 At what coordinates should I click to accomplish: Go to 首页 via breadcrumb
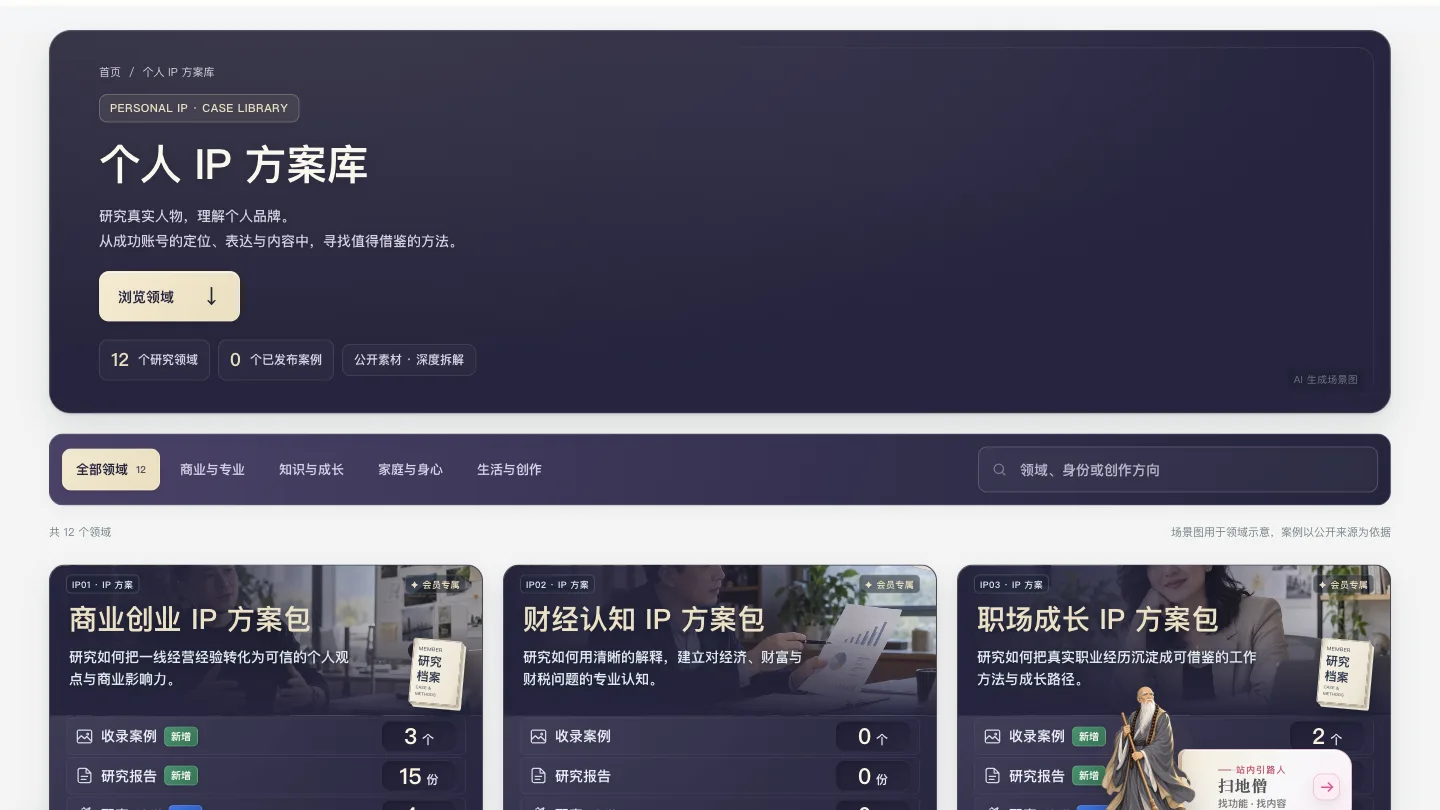(110, 72)
